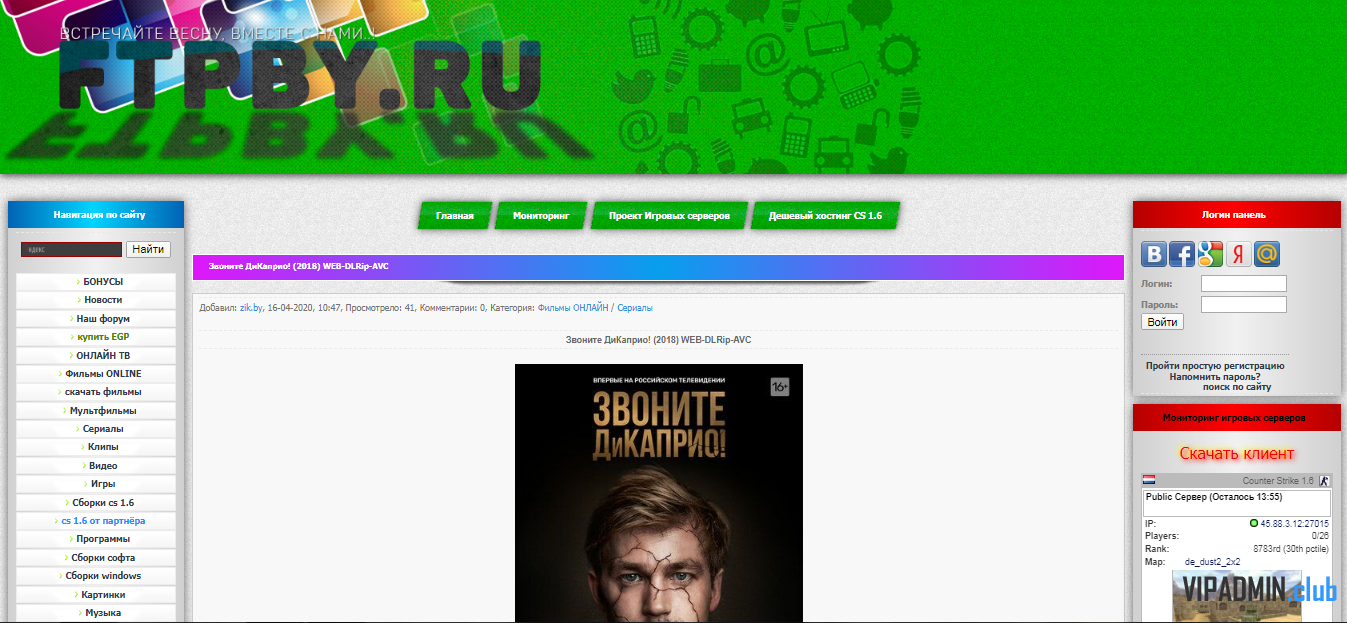1347x623 pixels.
Task: Click the Netherlands flag icon in server monitor
Action: tap(1149, 481)
